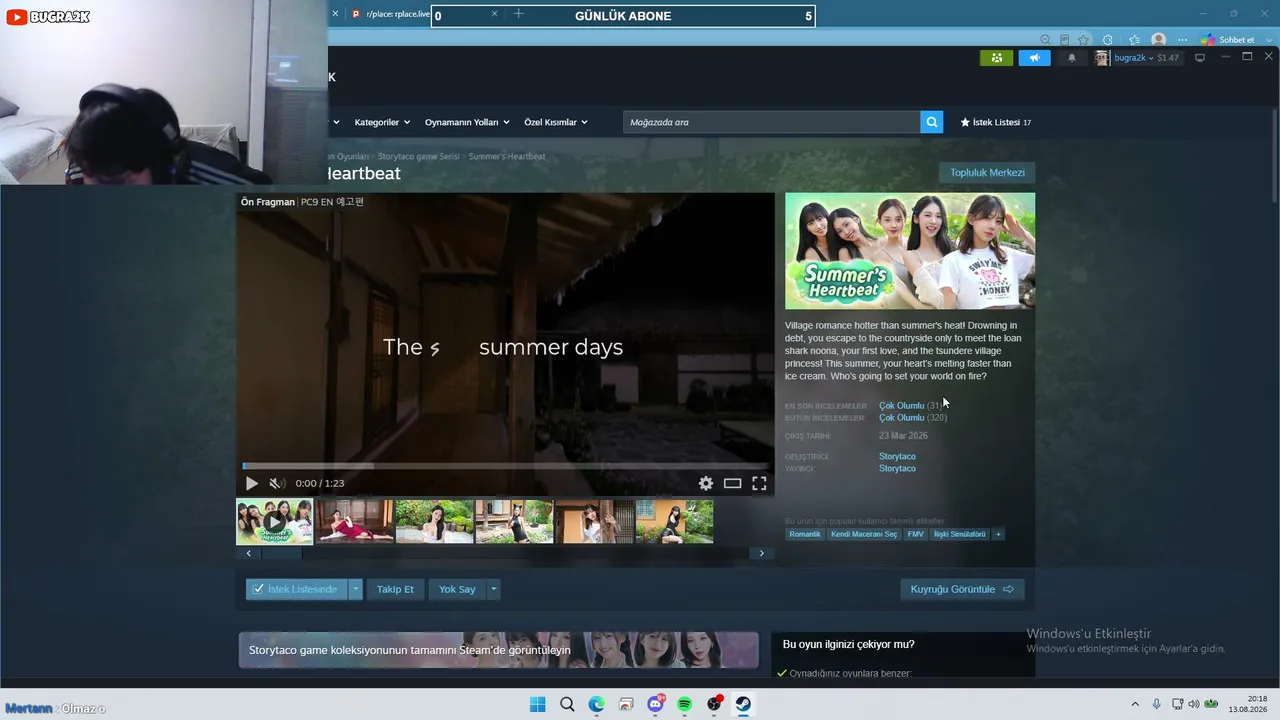Open the Sohbet et Copilot chat
Viewport: 1280px width, 720px height.
point(1229,40)
